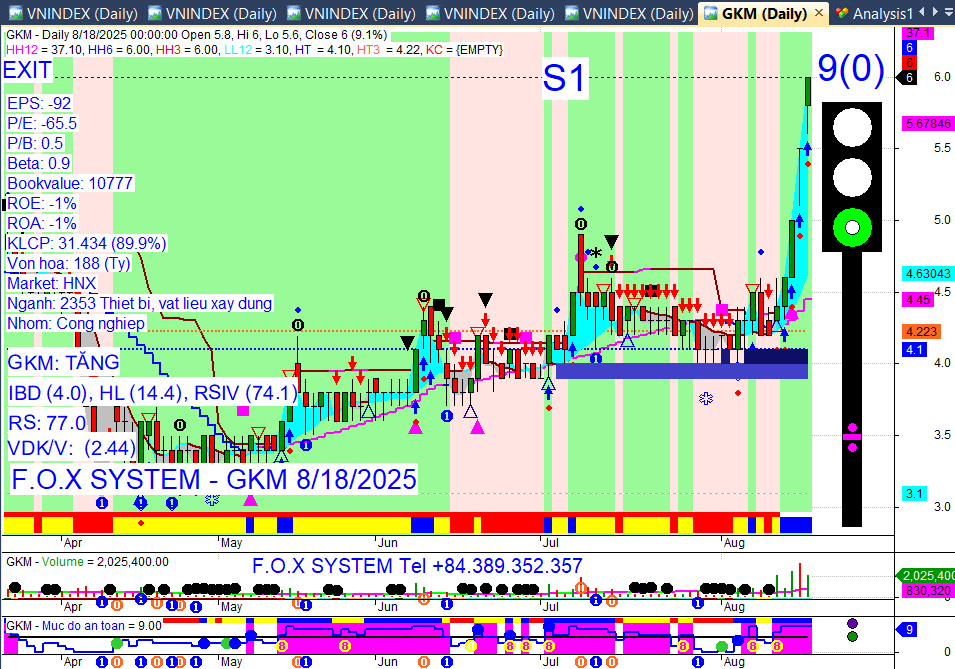Click the asterisk marker beside the July peak candle
Image resolution: width=955 pixels, height=669 pixels.
(596, 252)
